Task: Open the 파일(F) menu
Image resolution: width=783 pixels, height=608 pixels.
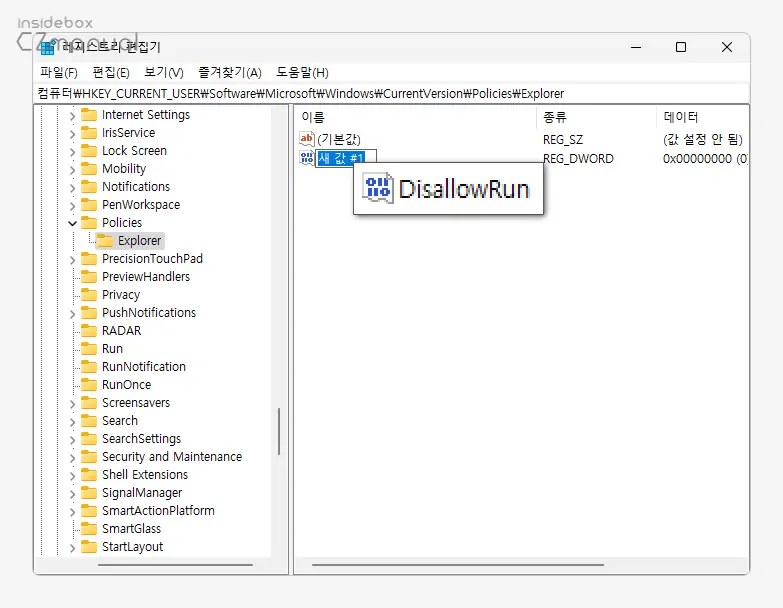Action: tap(58, 72)
